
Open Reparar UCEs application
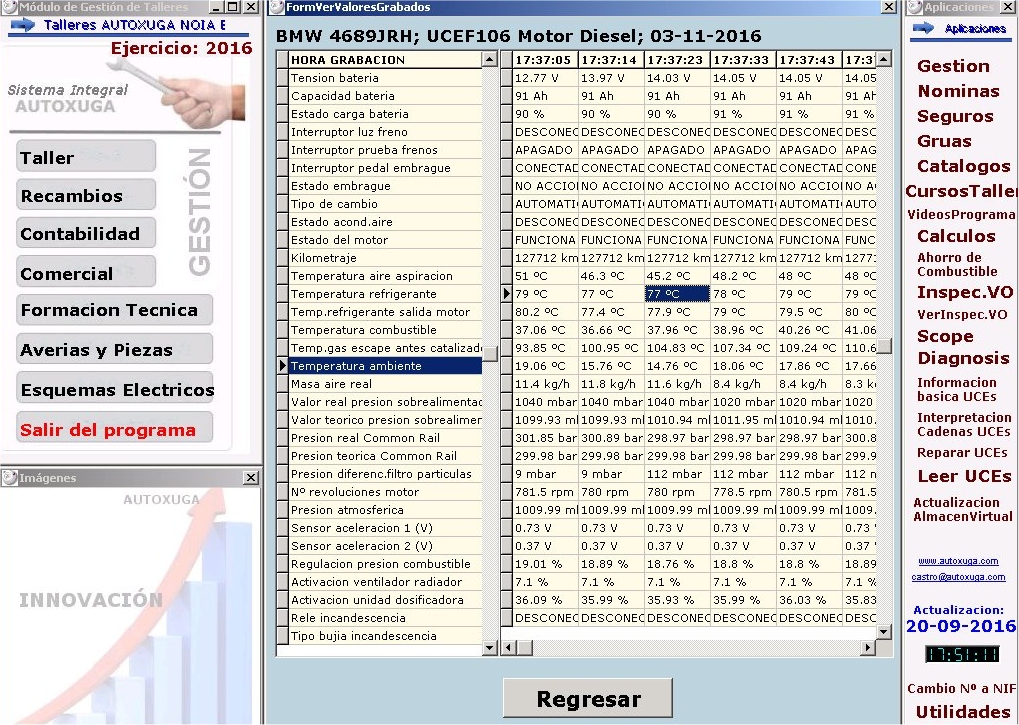[x=962, y=453]
